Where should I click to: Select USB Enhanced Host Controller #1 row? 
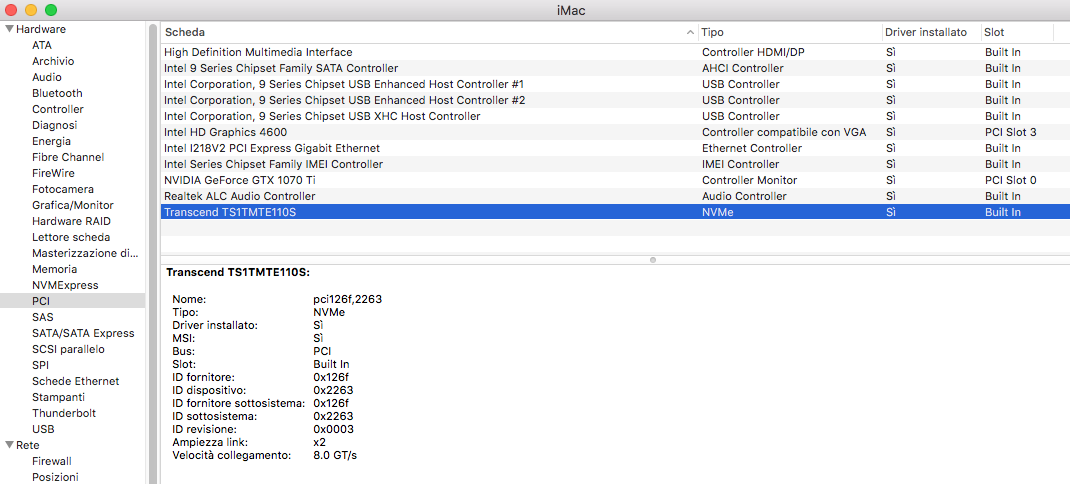coord(615,84)
